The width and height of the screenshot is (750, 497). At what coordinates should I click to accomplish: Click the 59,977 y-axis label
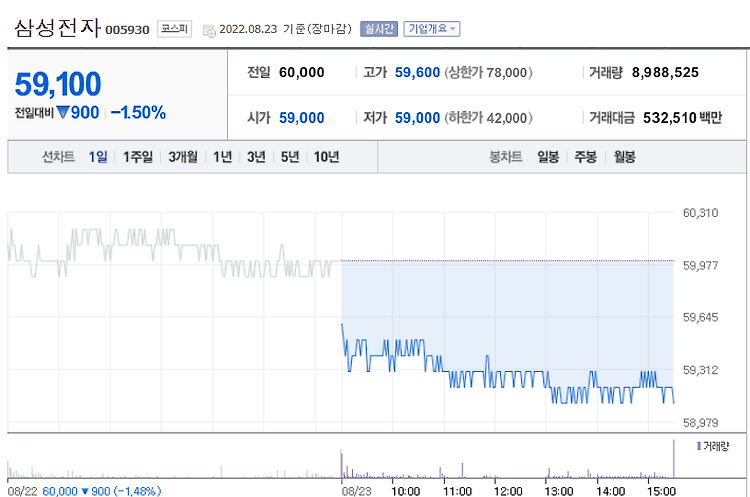click(700, 265)
